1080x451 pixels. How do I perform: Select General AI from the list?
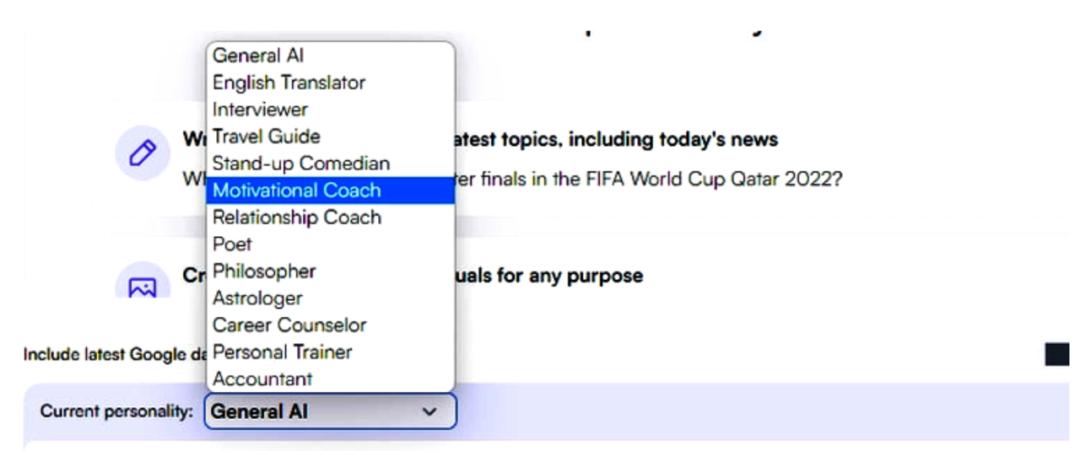(258, 56)
